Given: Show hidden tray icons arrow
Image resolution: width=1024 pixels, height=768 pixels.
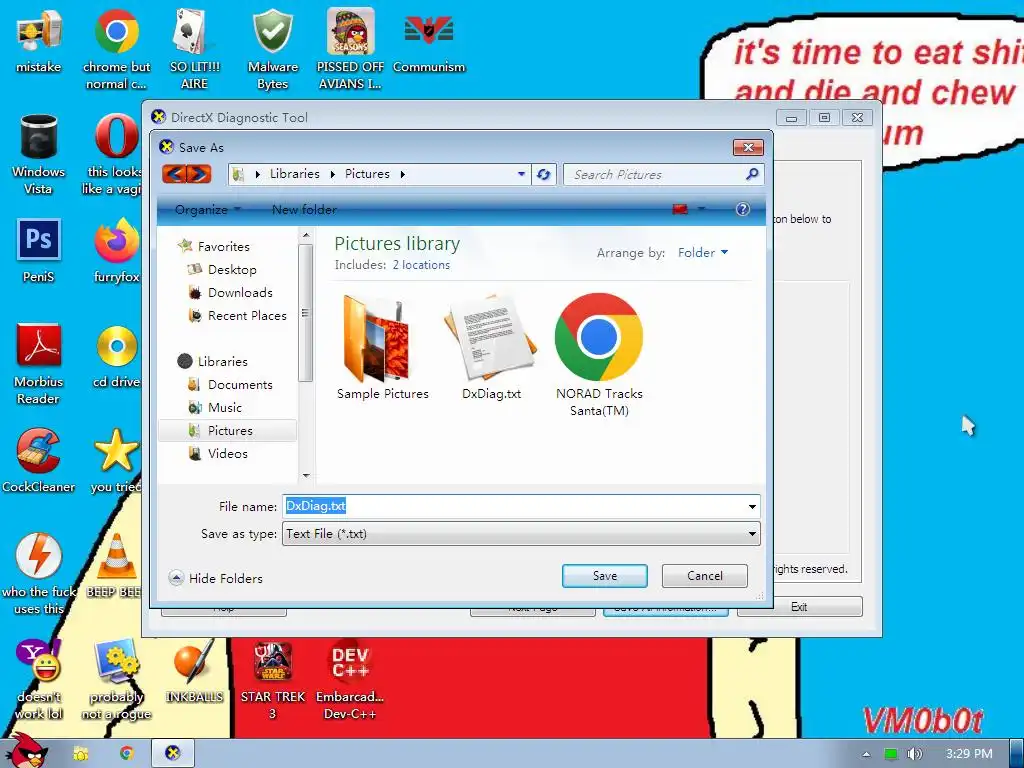Looking at the screenshot, I should (866, 754).
